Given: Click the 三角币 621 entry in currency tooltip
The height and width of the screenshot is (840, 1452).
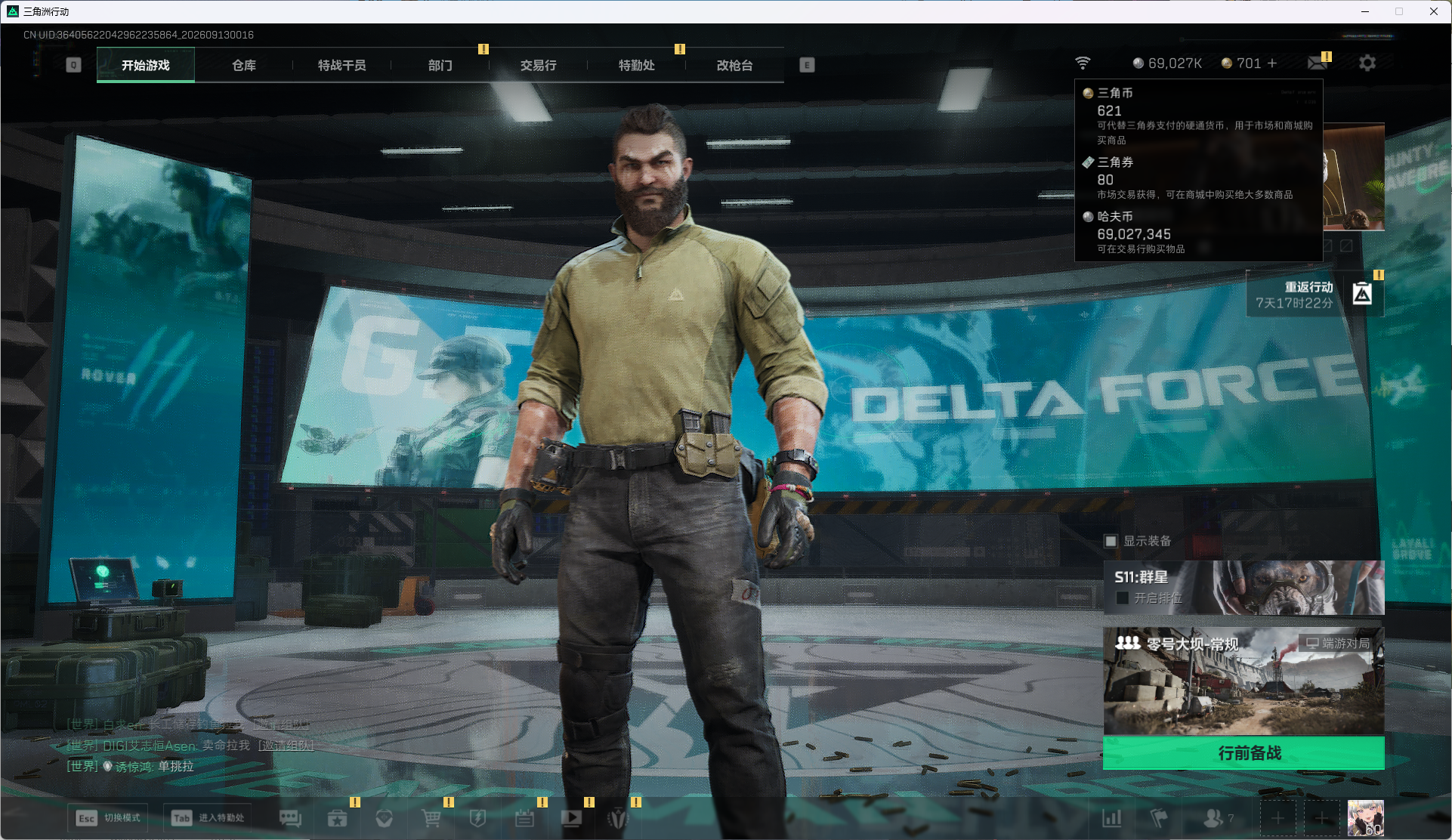Looking at the screenshot, I should point(1199,116).
